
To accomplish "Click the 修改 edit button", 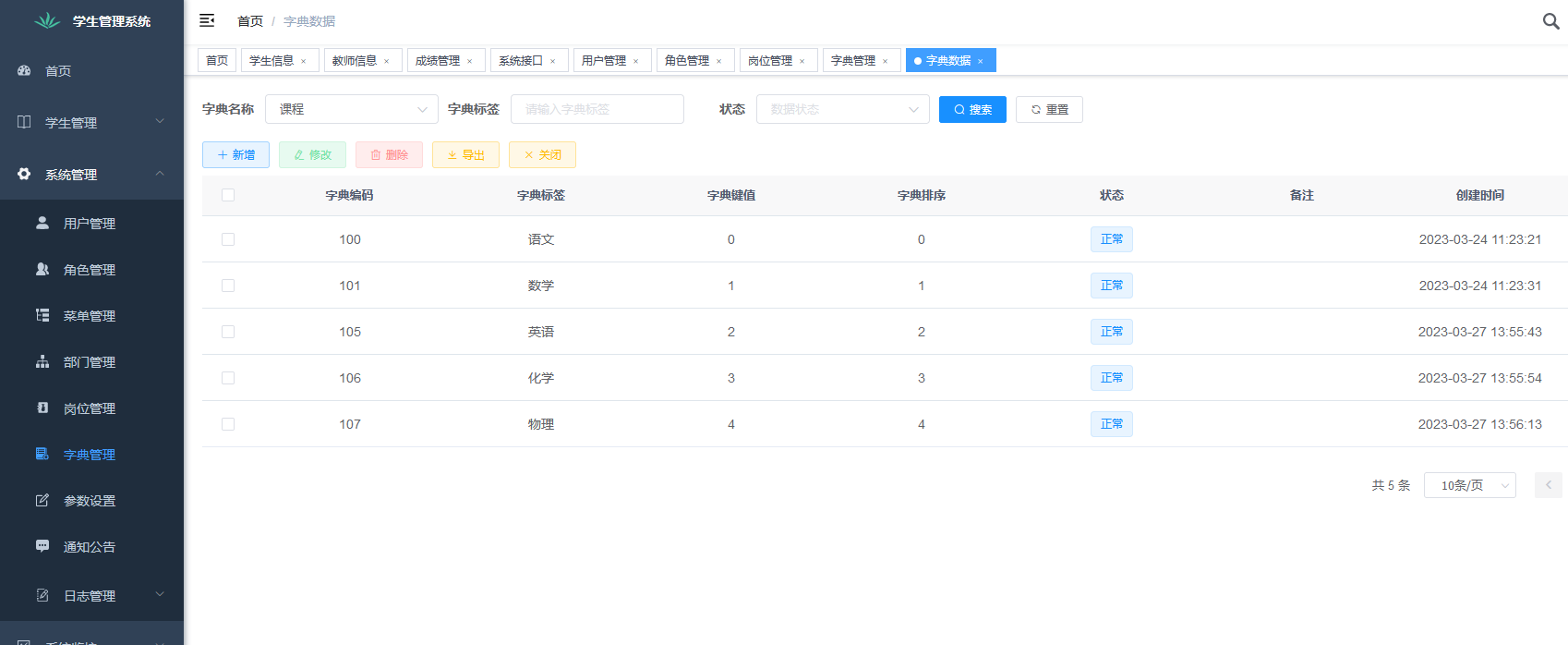I will pyautogui.click(x=312, y=154).
